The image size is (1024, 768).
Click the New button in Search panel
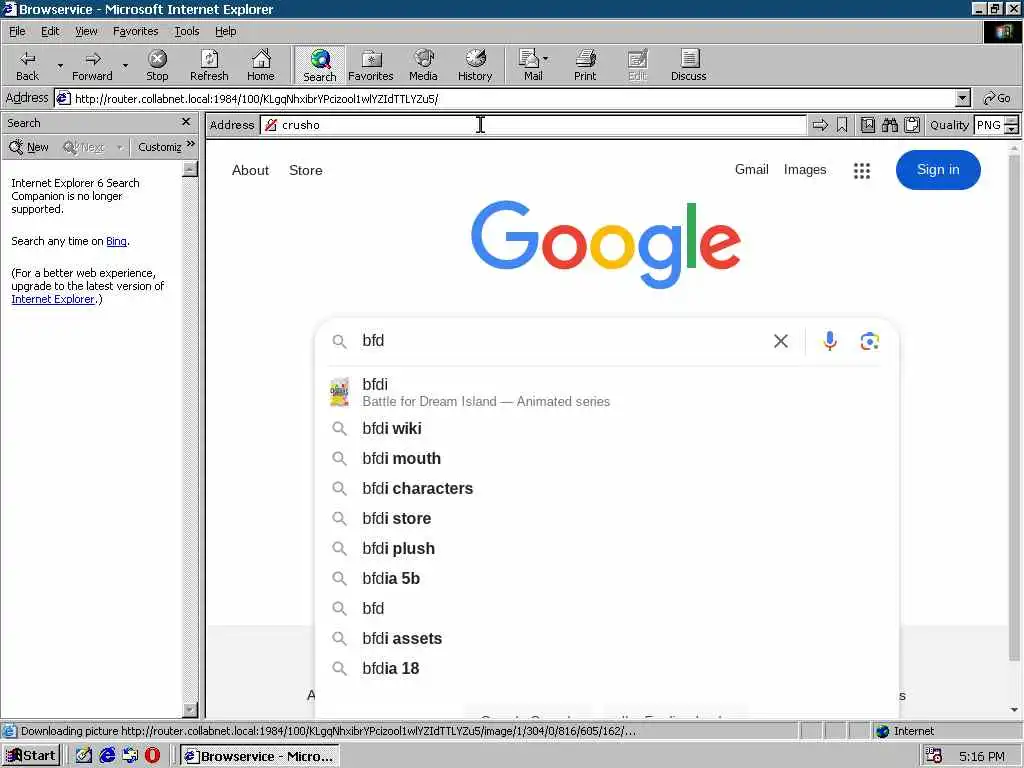pyautogui.click(x=29, y=147)
